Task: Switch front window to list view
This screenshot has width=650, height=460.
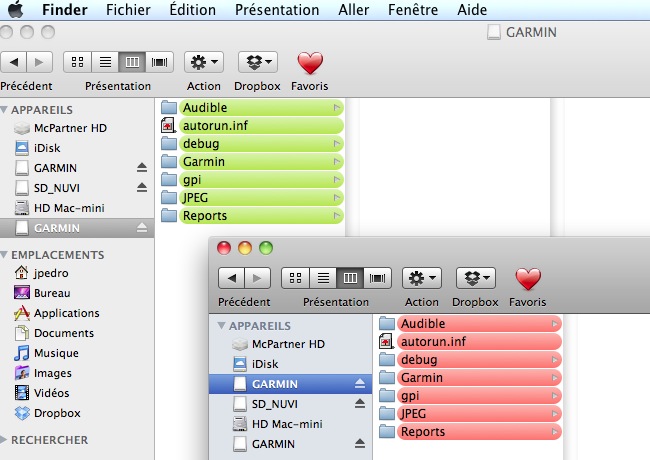Action: (x=323, y=278)
